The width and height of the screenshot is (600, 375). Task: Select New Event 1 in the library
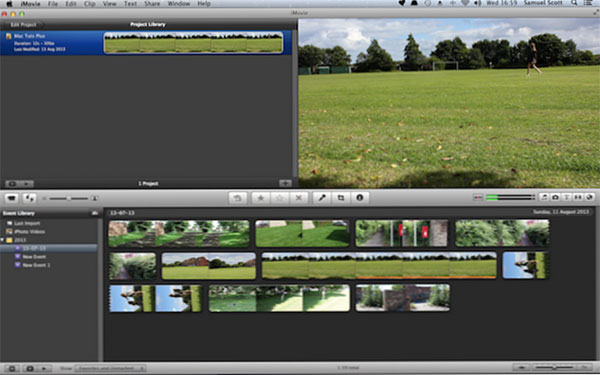[x=36, y=265]
